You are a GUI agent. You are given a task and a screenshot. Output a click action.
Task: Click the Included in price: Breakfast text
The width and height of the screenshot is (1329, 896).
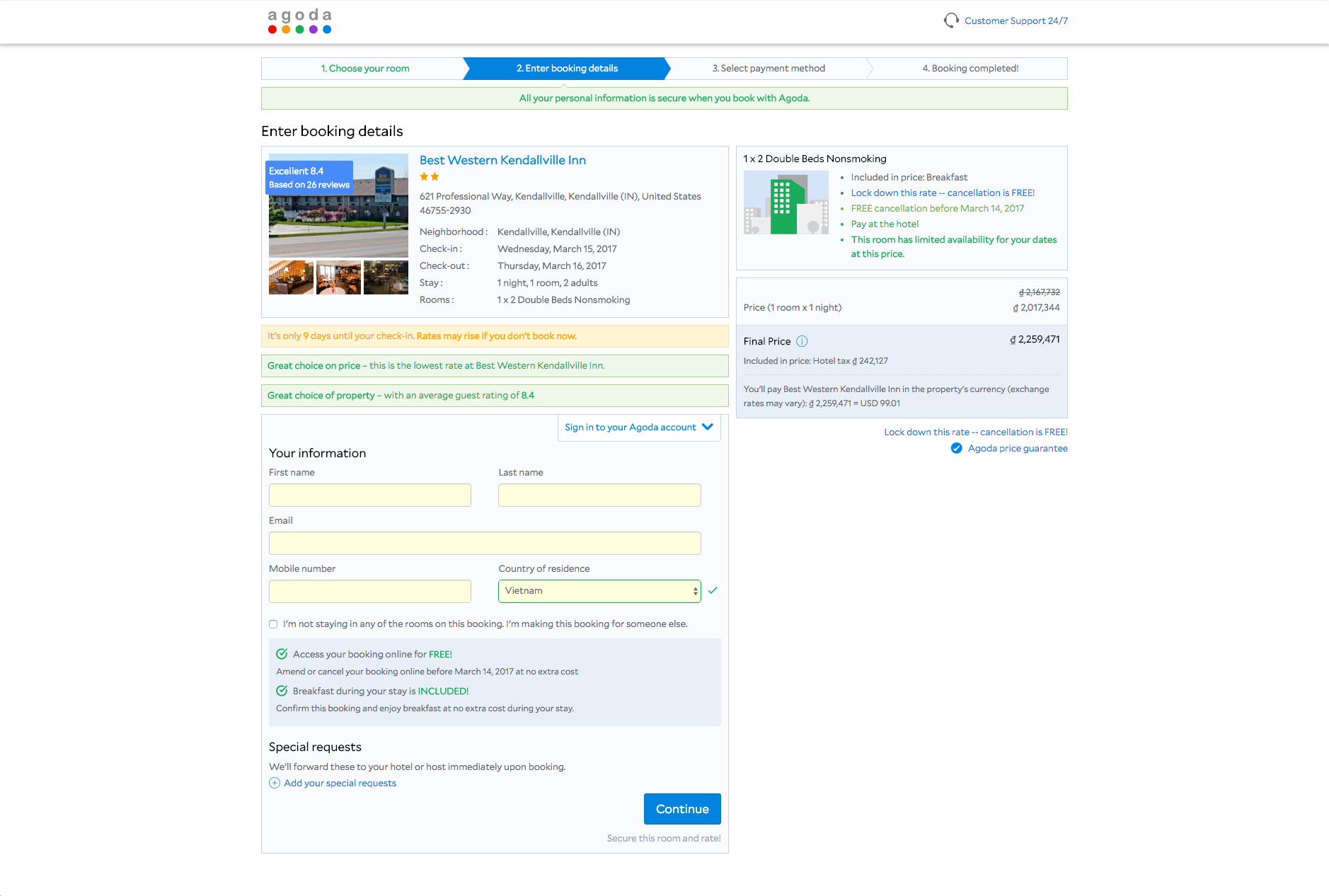(x=909, y=177)
